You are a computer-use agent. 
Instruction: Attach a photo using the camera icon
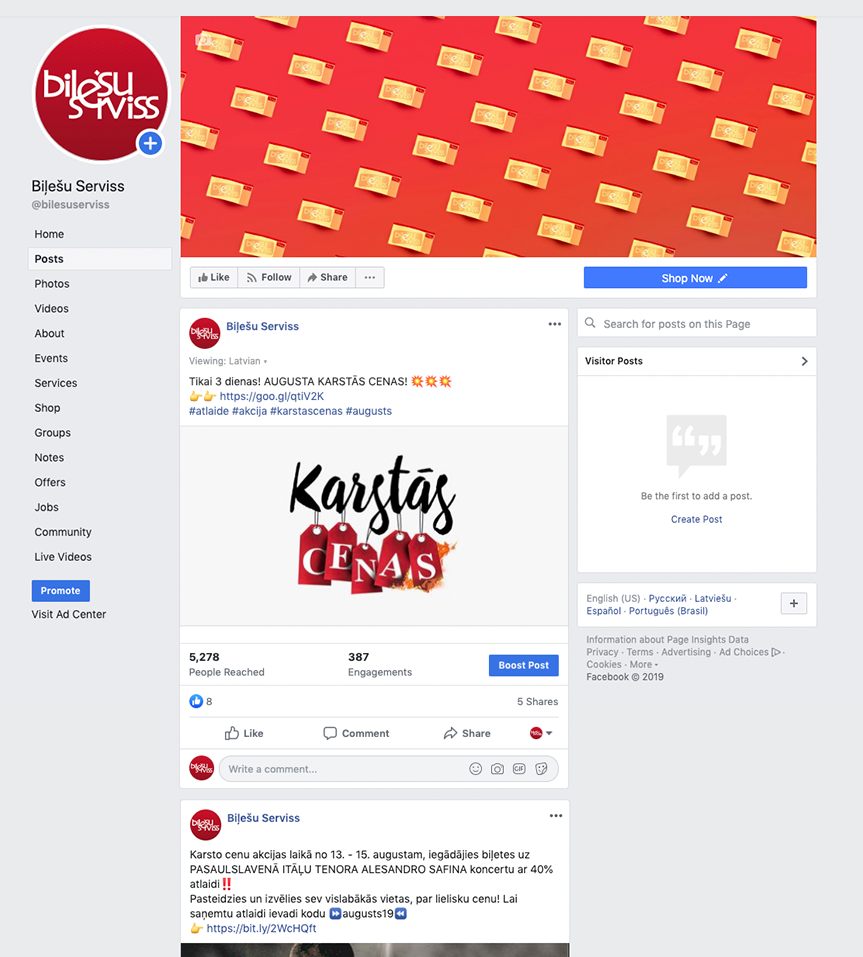[x=497, y=769]
